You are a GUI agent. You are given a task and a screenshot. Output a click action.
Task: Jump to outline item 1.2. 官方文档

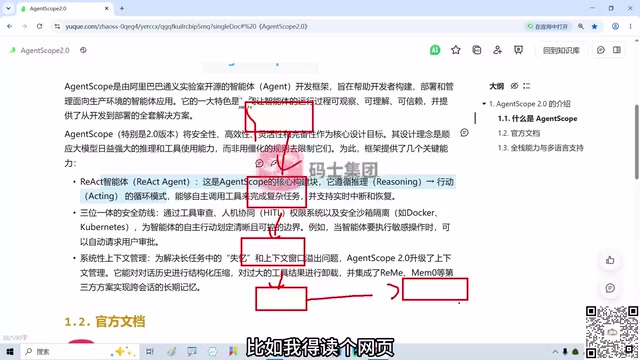[519, 133]
